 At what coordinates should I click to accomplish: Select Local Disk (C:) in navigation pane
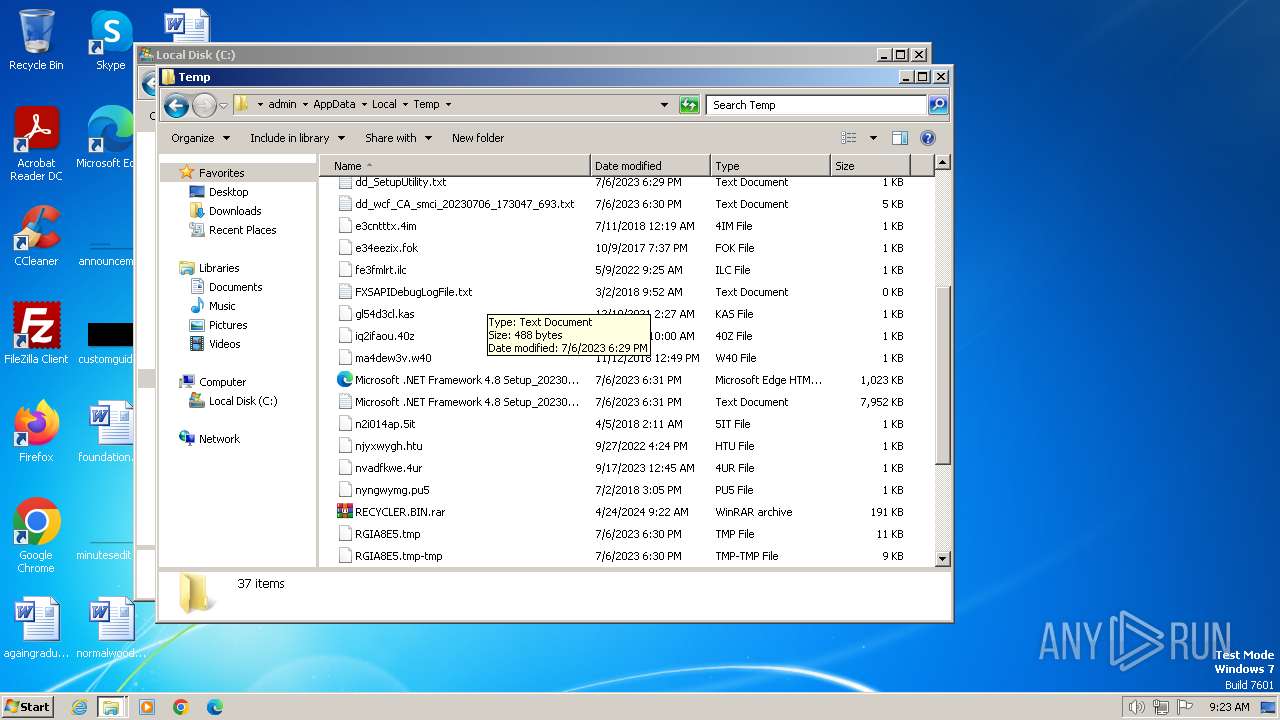pos(243,401)
